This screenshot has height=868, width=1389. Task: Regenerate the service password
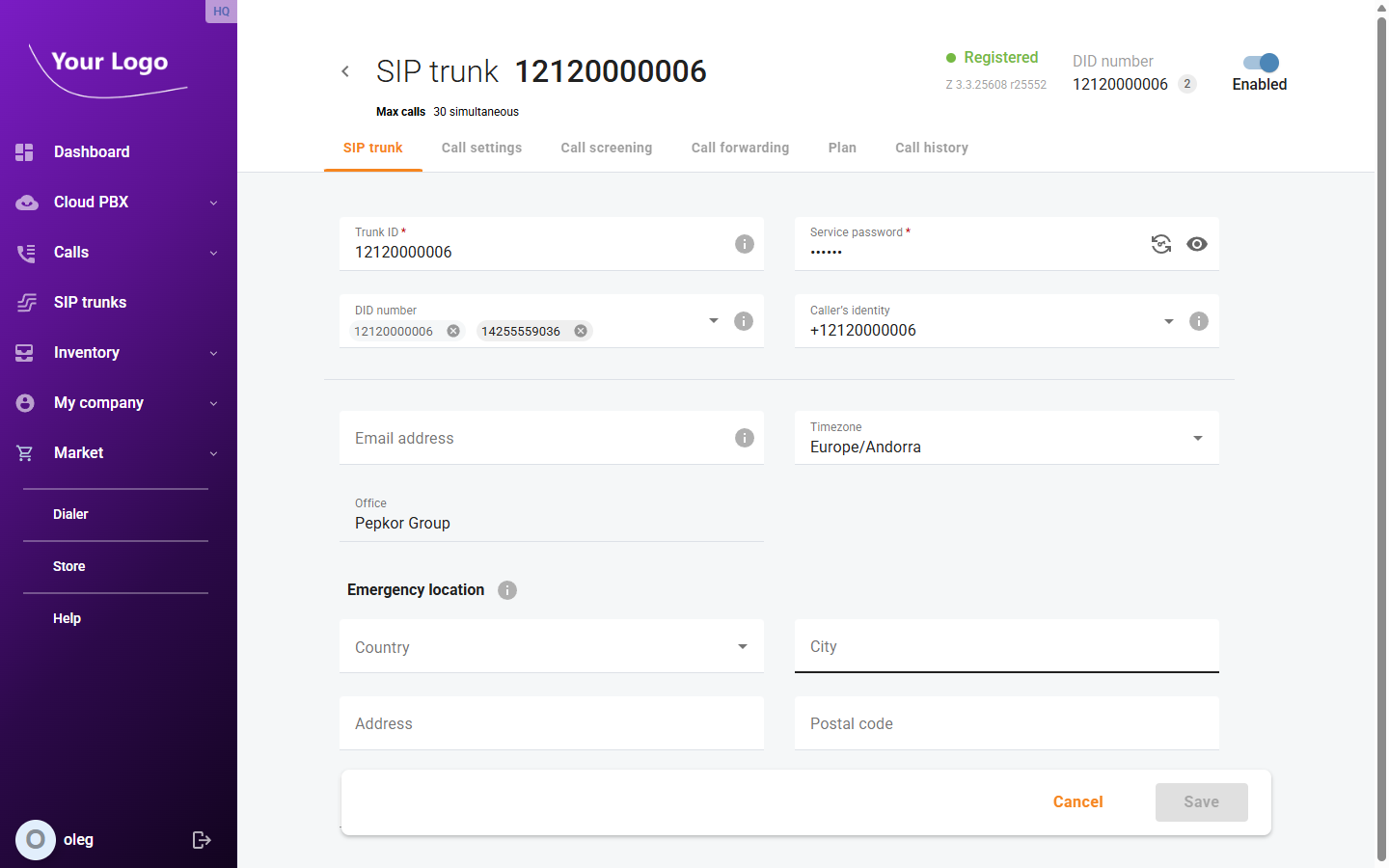point(1161,244)
